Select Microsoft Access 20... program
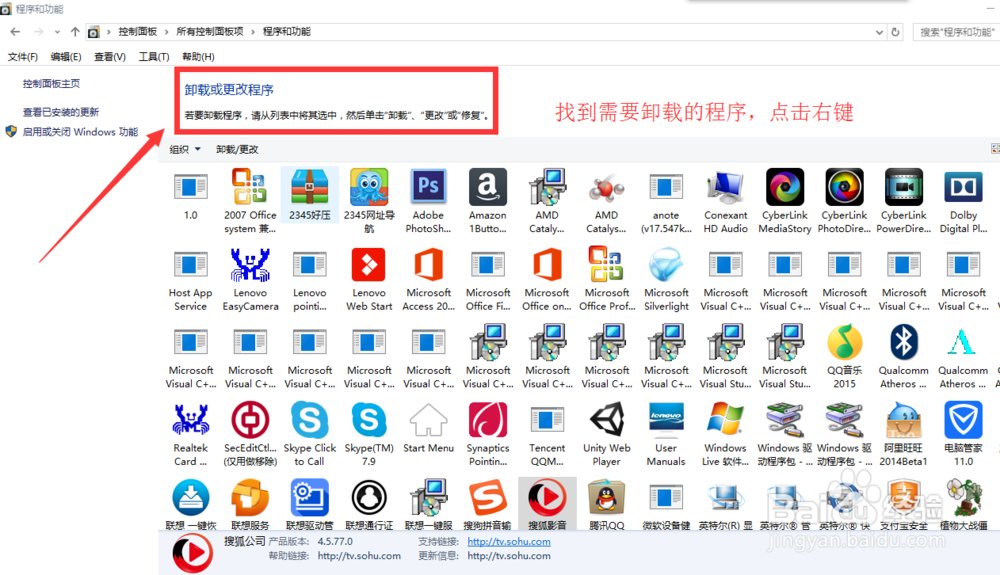 [428, 279]
